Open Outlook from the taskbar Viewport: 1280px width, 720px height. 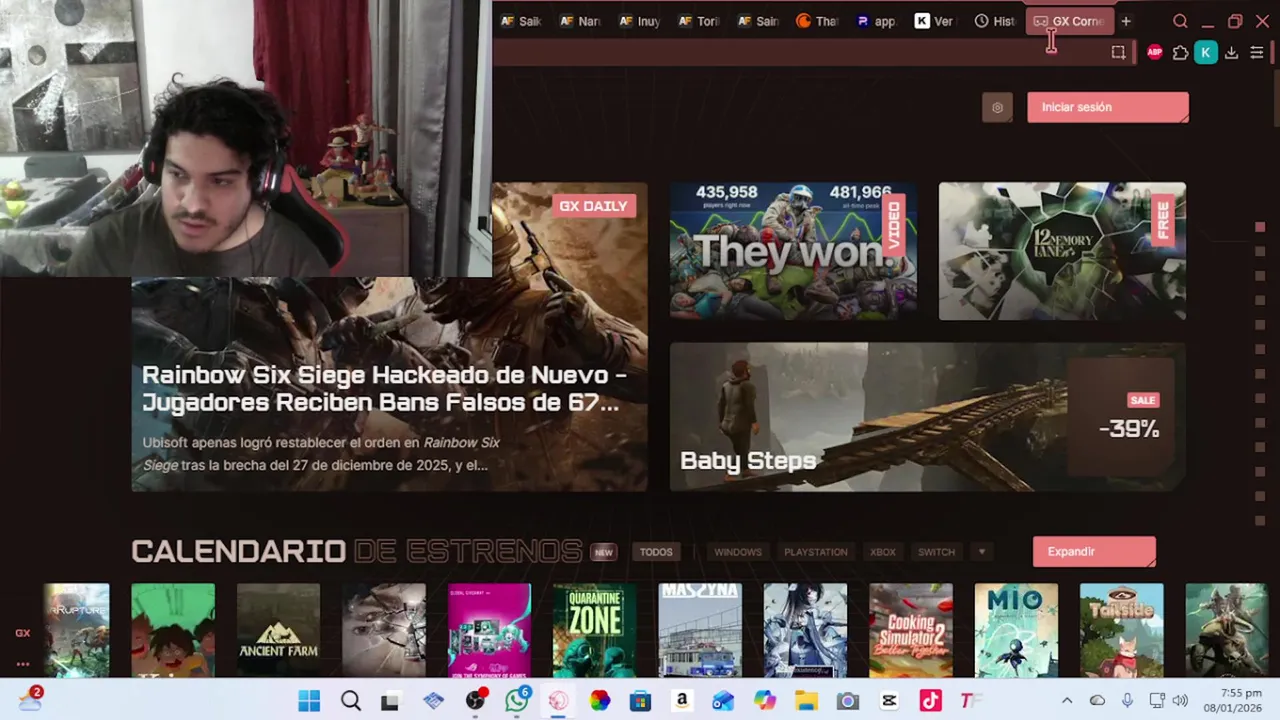point(723,701)
